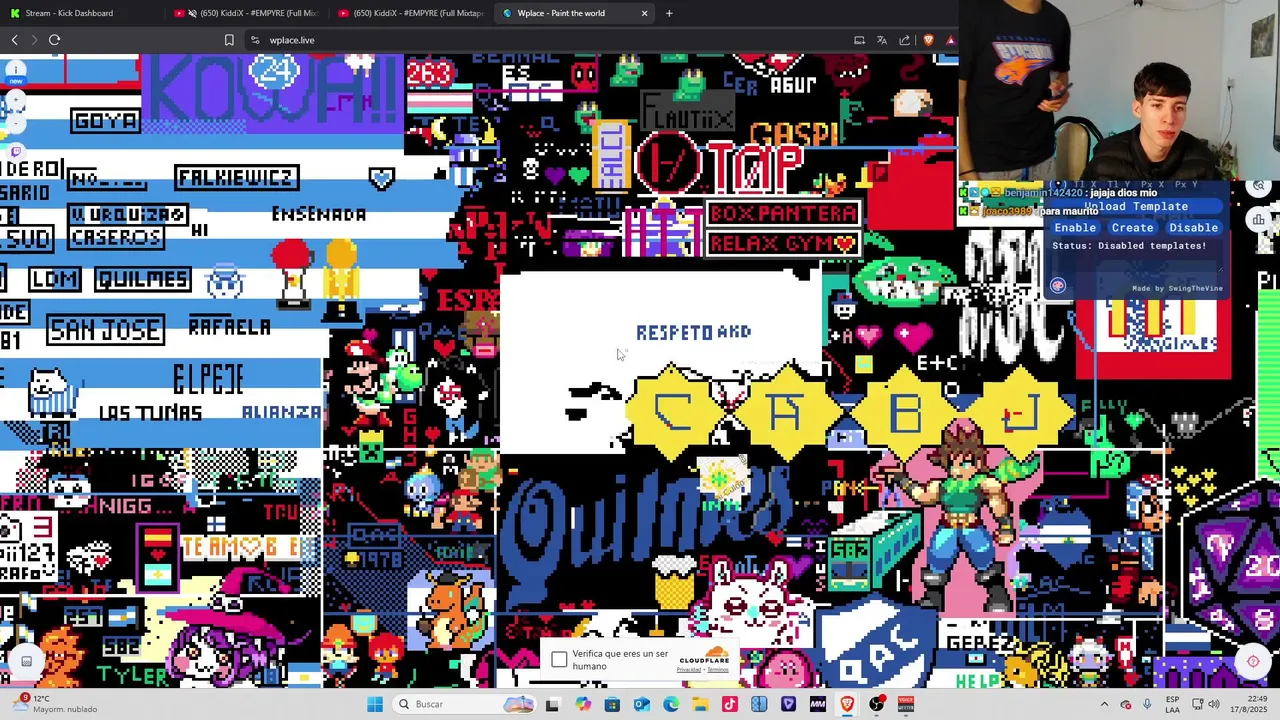Open Microsoft Store from taskbar
1280x720 pixels.
612,704
